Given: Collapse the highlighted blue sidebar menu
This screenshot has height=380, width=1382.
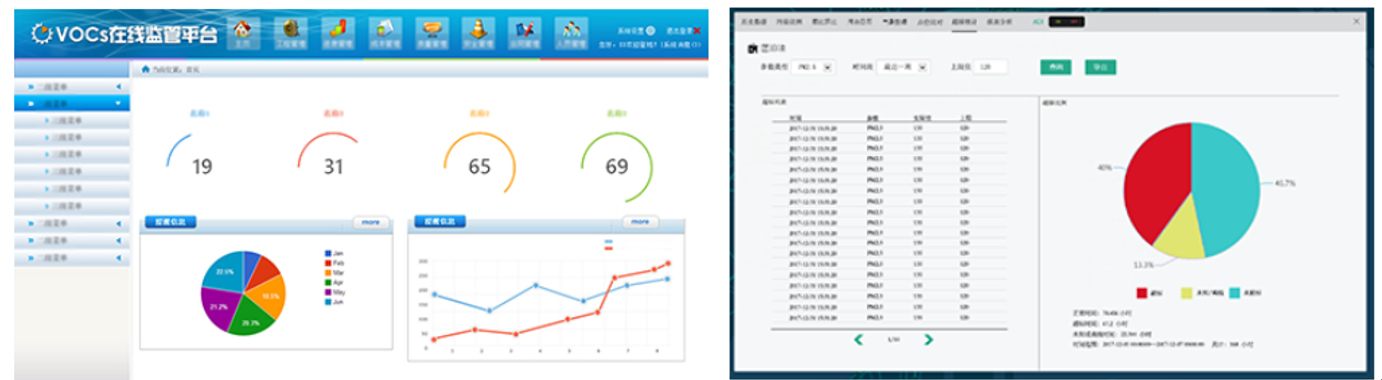Looking at the screenshot, I should pos(72,103).
